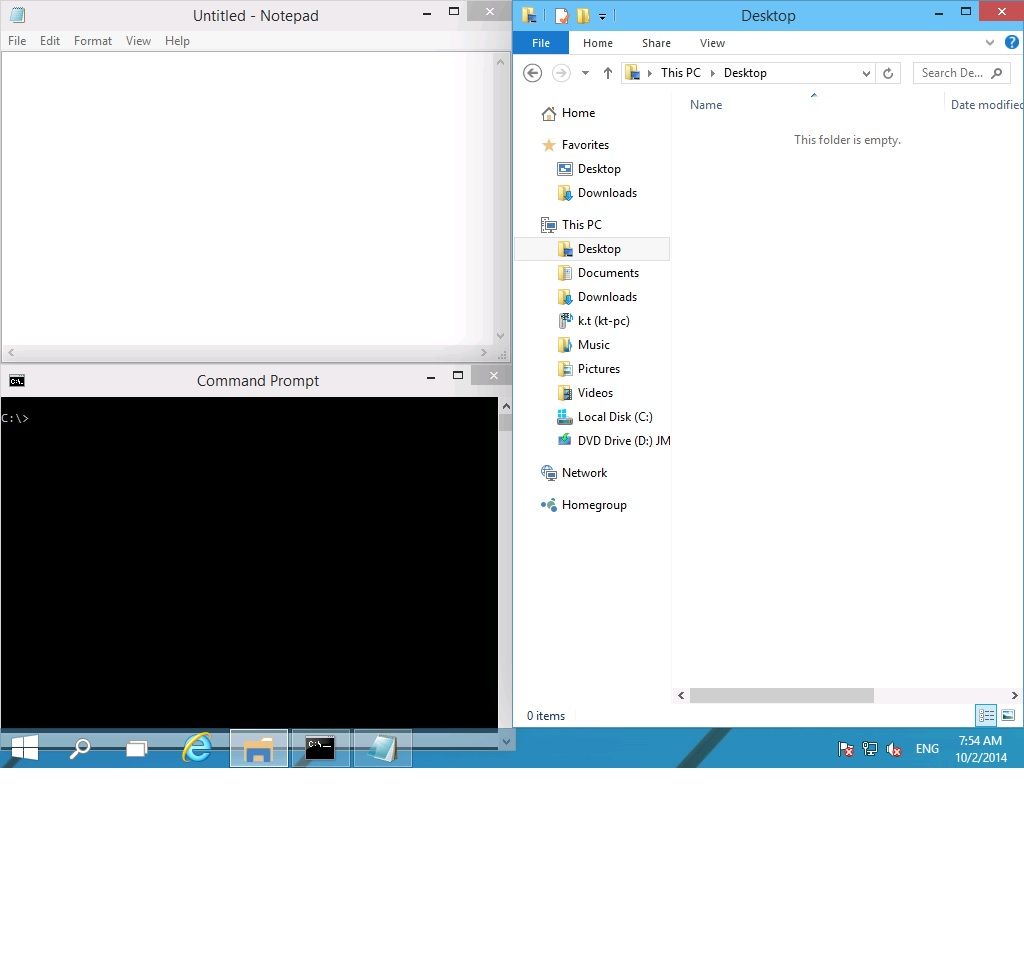Viewport: 1024px width, 960px height.
Task: Go forward in Explorer navigation
Action: [x=561, y=73]
